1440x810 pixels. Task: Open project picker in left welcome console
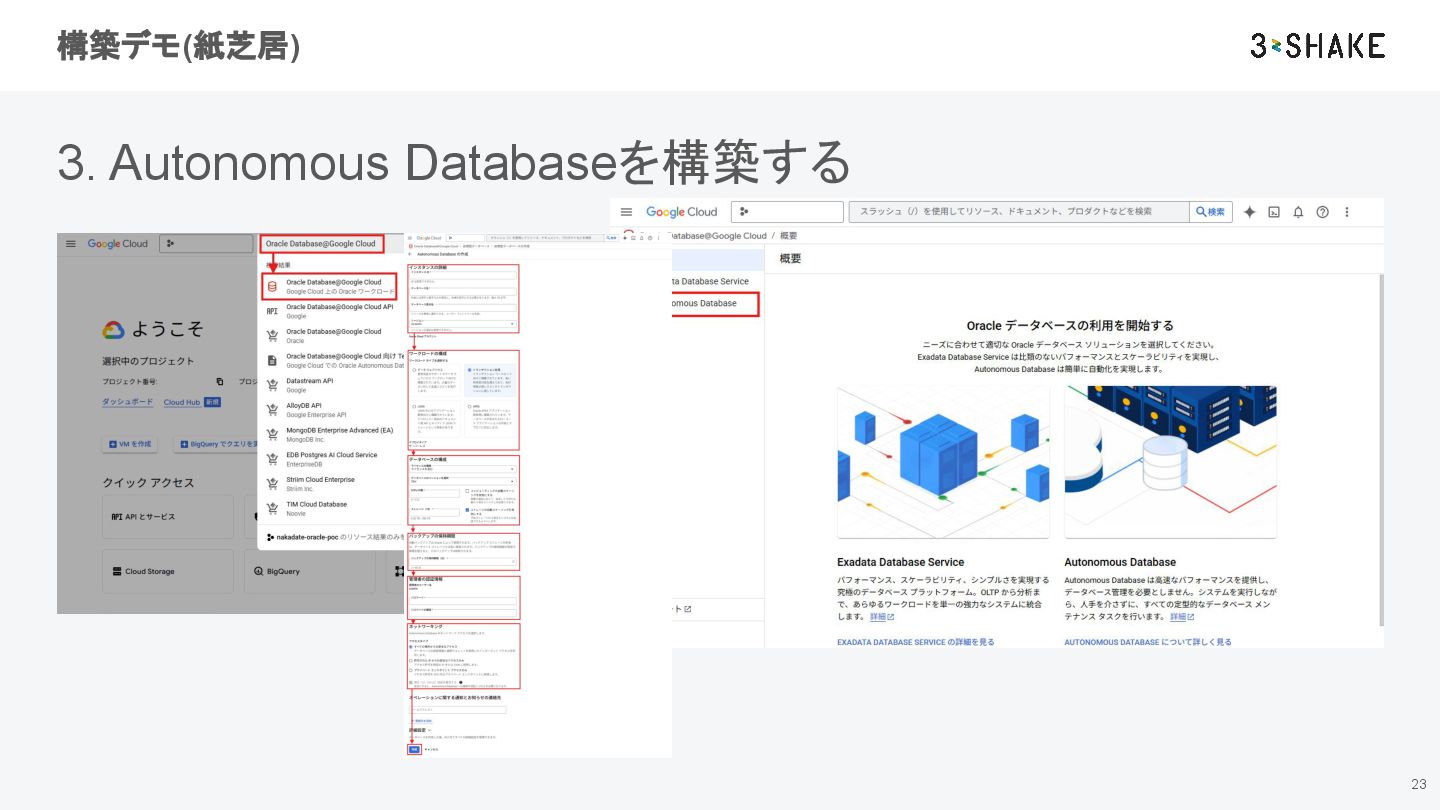pos(205,243)
